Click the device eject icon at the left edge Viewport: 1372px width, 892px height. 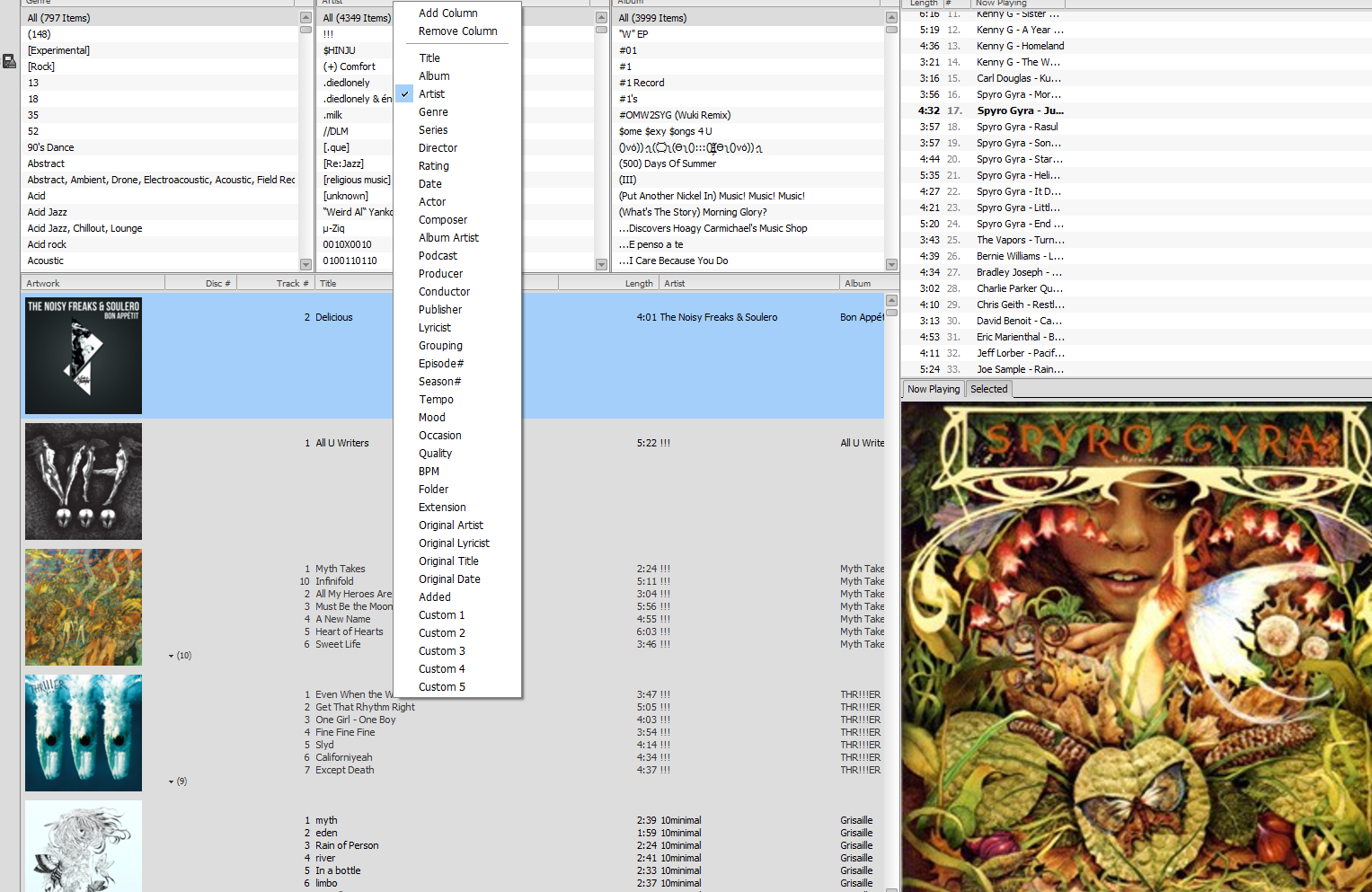pos(9,61)
